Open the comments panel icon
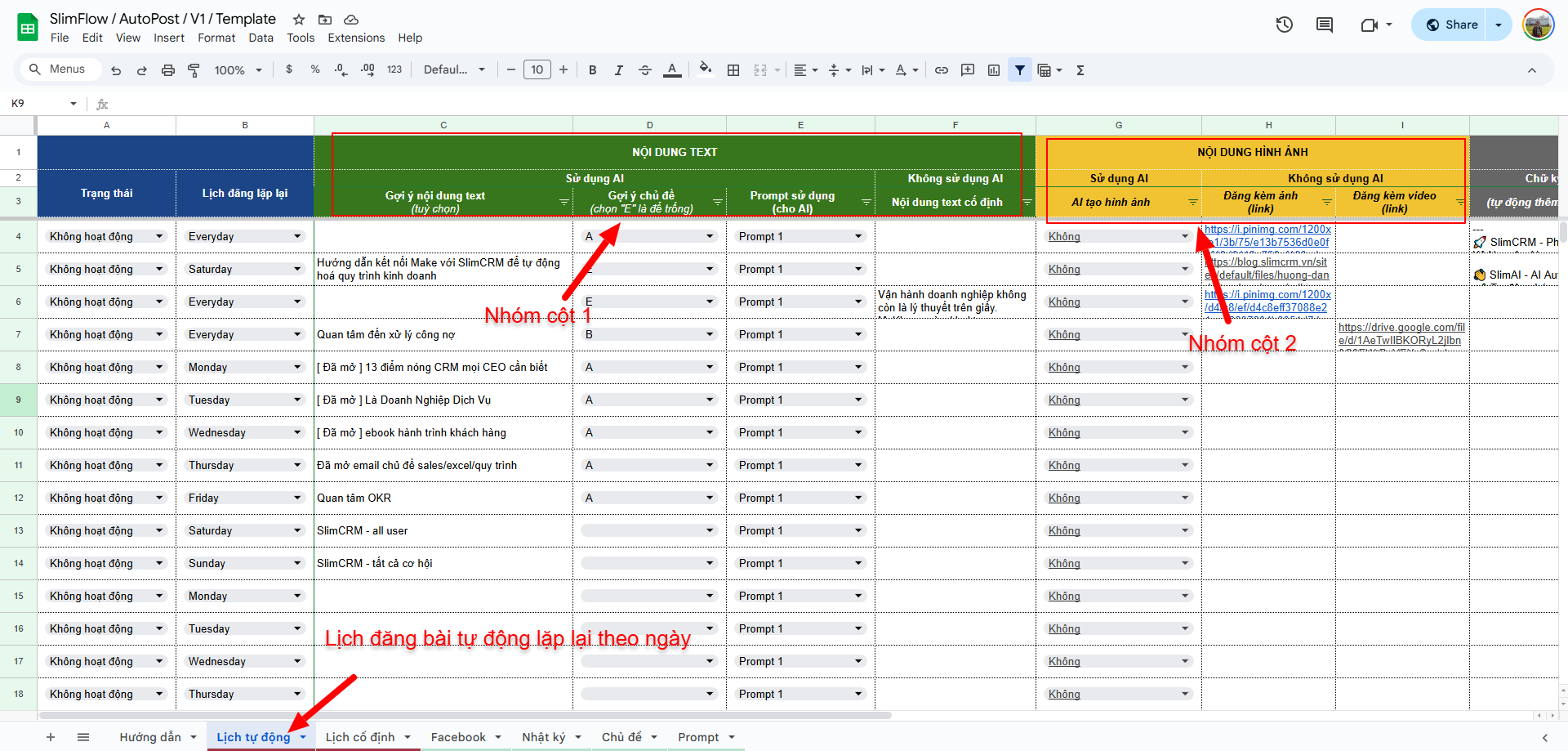This screenshot has width=1568, height=751. point(1324,25)
